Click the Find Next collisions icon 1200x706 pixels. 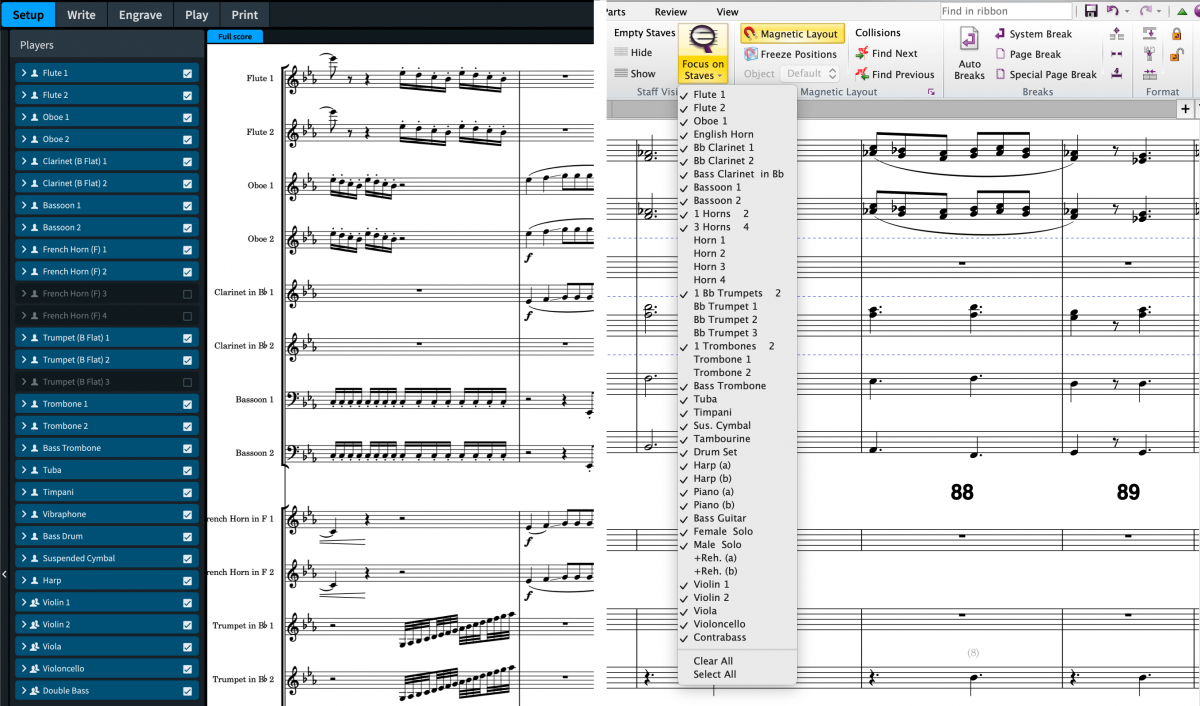(x=862, y=54)
